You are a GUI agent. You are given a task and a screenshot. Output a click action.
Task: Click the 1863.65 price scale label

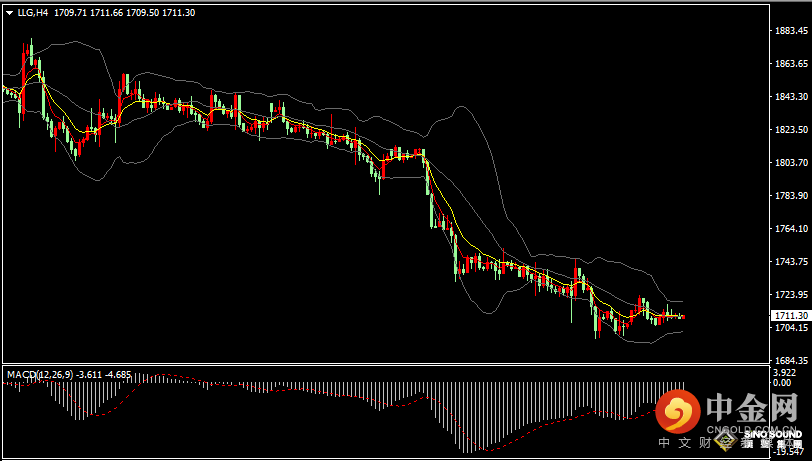791,64
